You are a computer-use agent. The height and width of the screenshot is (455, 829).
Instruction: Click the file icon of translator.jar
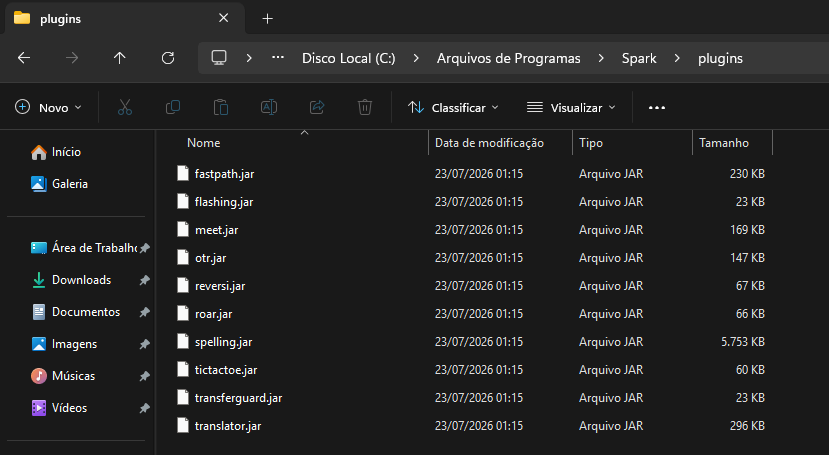[183, 425]
